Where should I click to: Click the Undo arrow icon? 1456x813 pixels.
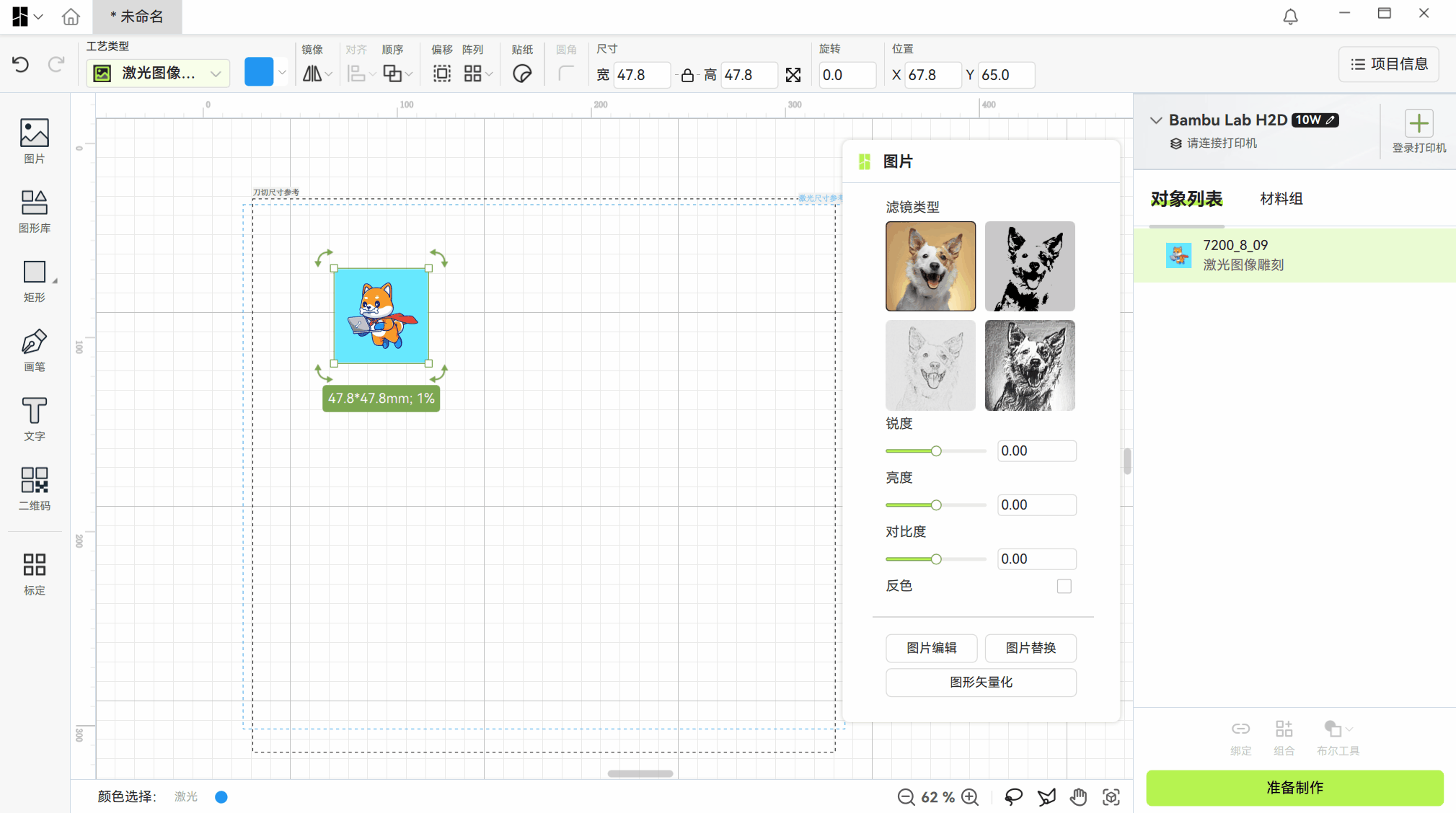(21, 65)
